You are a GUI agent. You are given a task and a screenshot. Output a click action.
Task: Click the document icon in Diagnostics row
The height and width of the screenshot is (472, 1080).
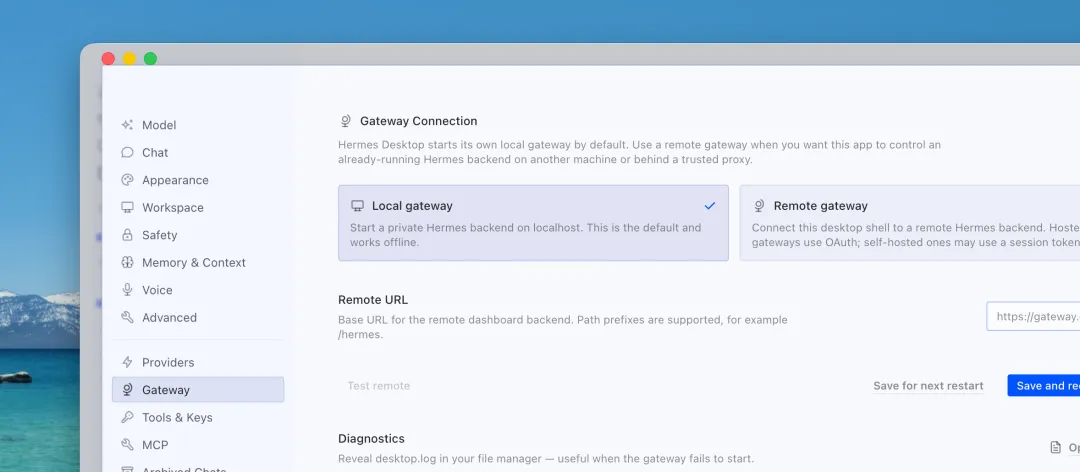(1055, 448)
